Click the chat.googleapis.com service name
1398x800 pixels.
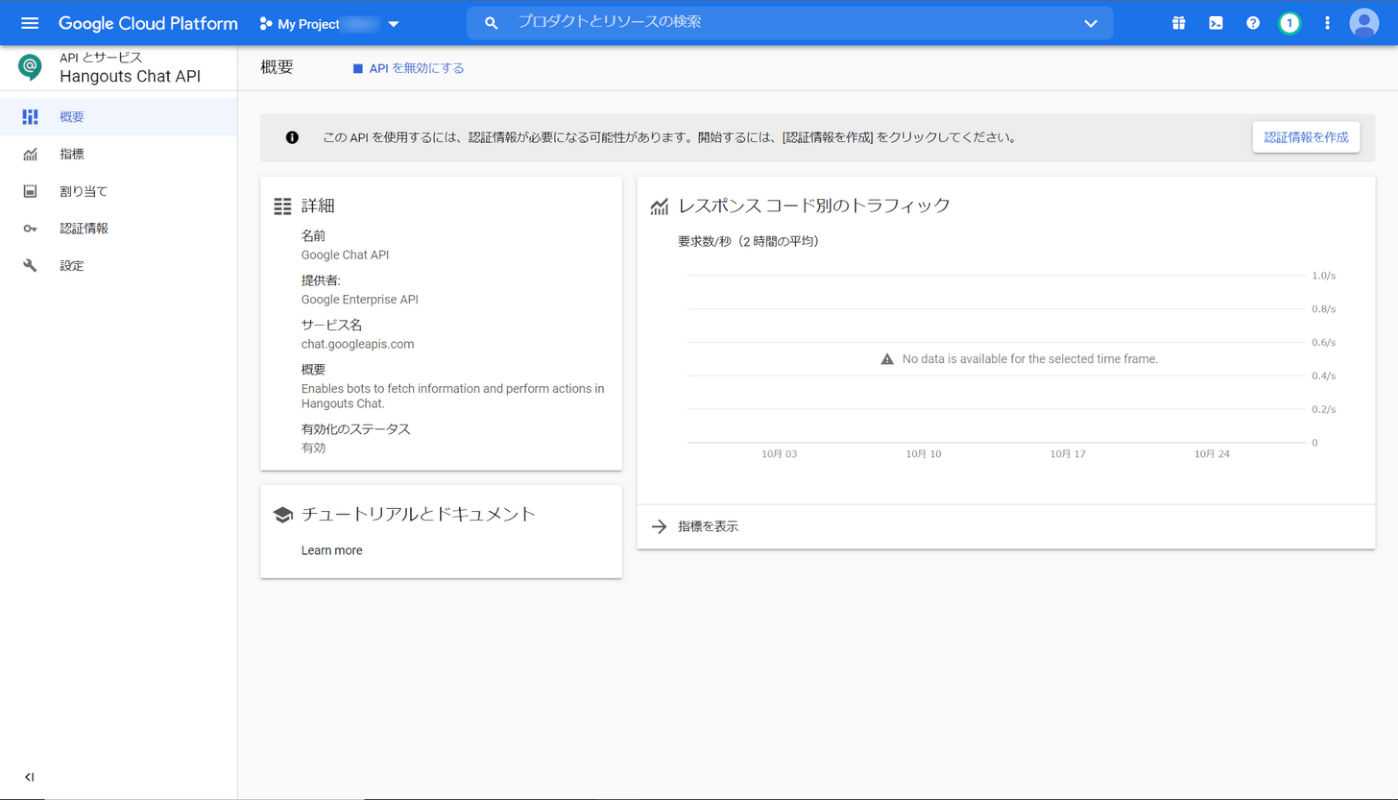pyautogui.click(x=358, y=344)
